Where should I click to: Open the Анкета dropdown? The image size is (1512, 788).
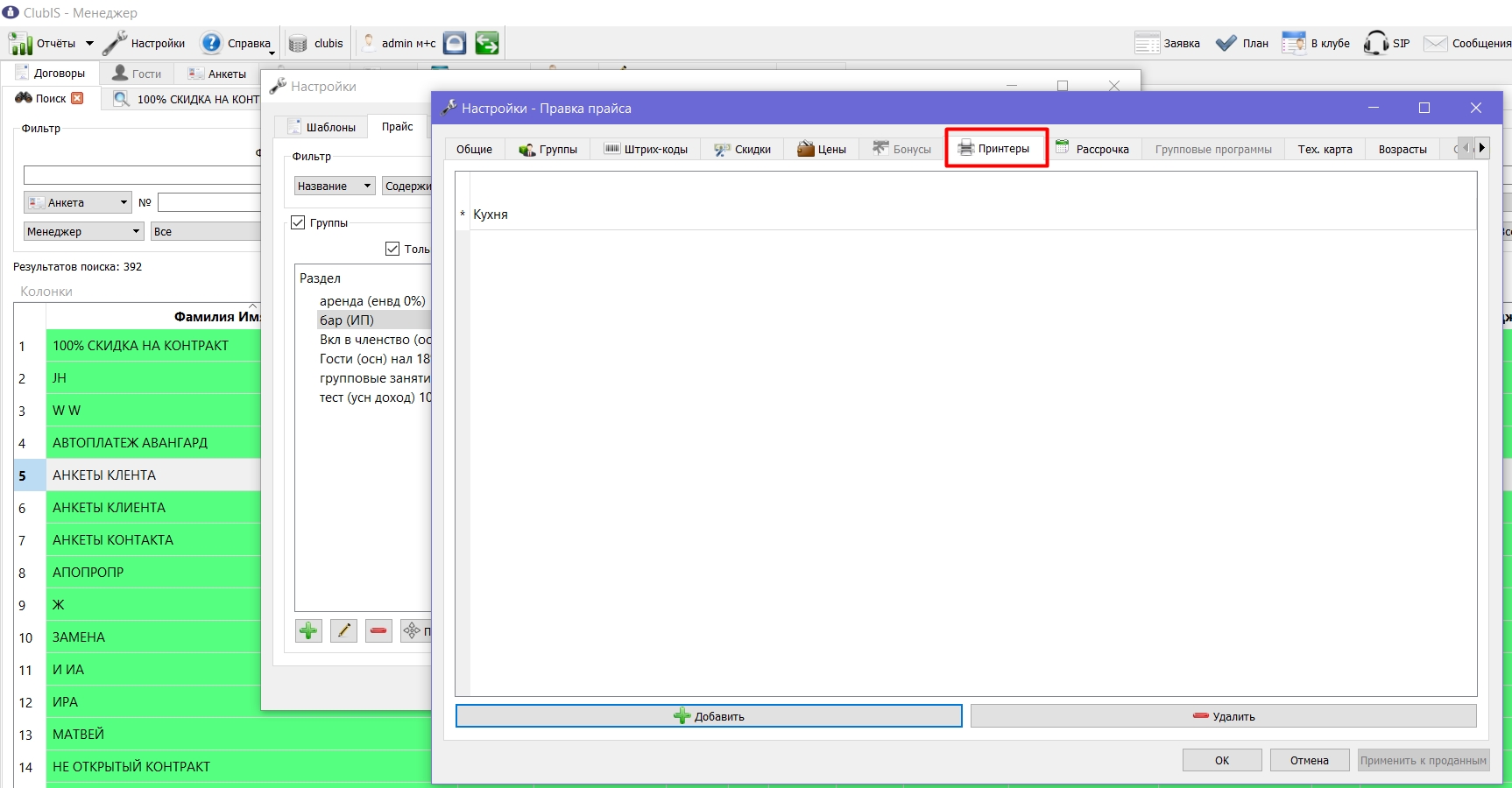pos(78,202)
